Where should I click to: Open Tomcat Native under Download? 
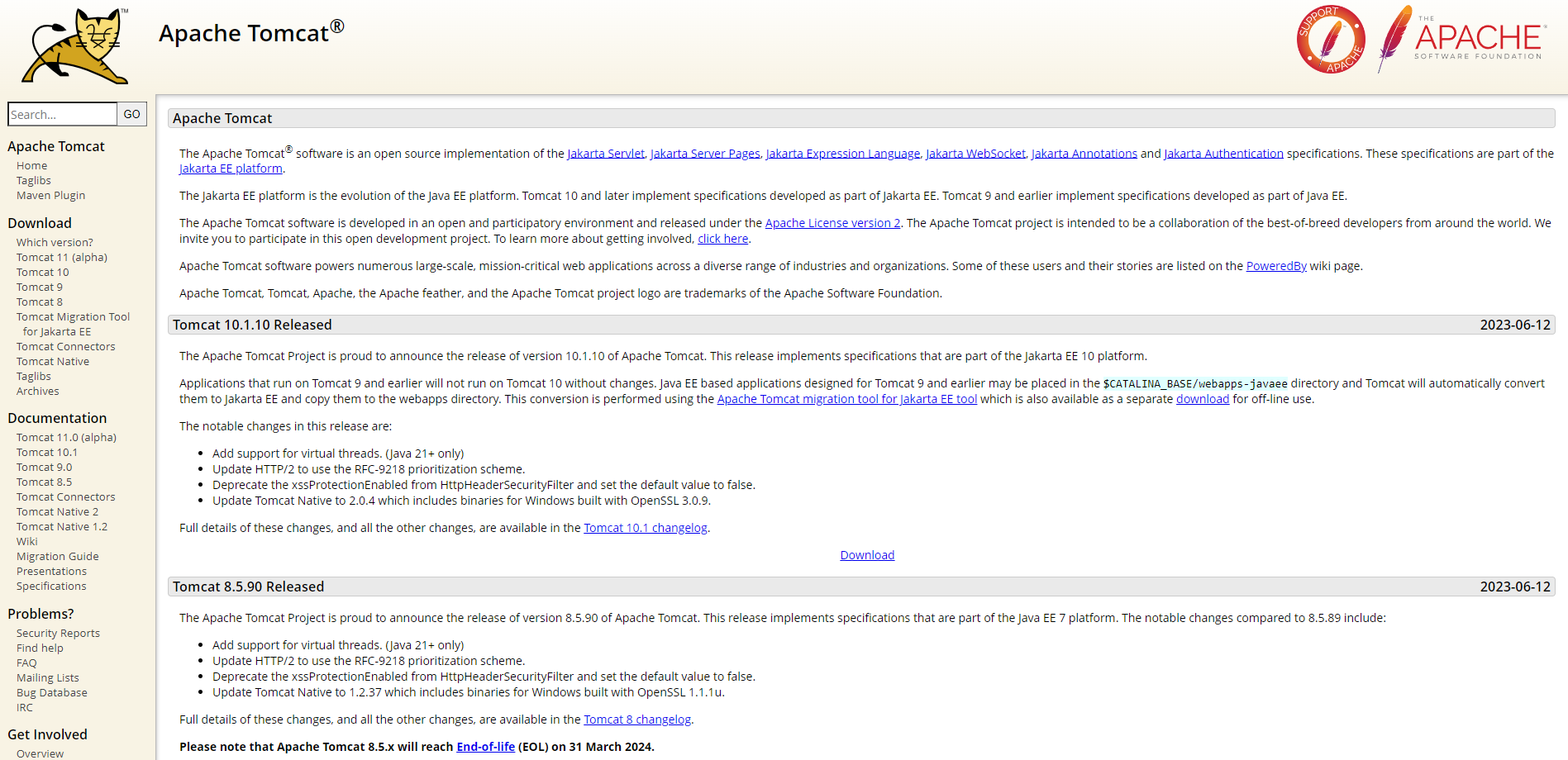53,361
